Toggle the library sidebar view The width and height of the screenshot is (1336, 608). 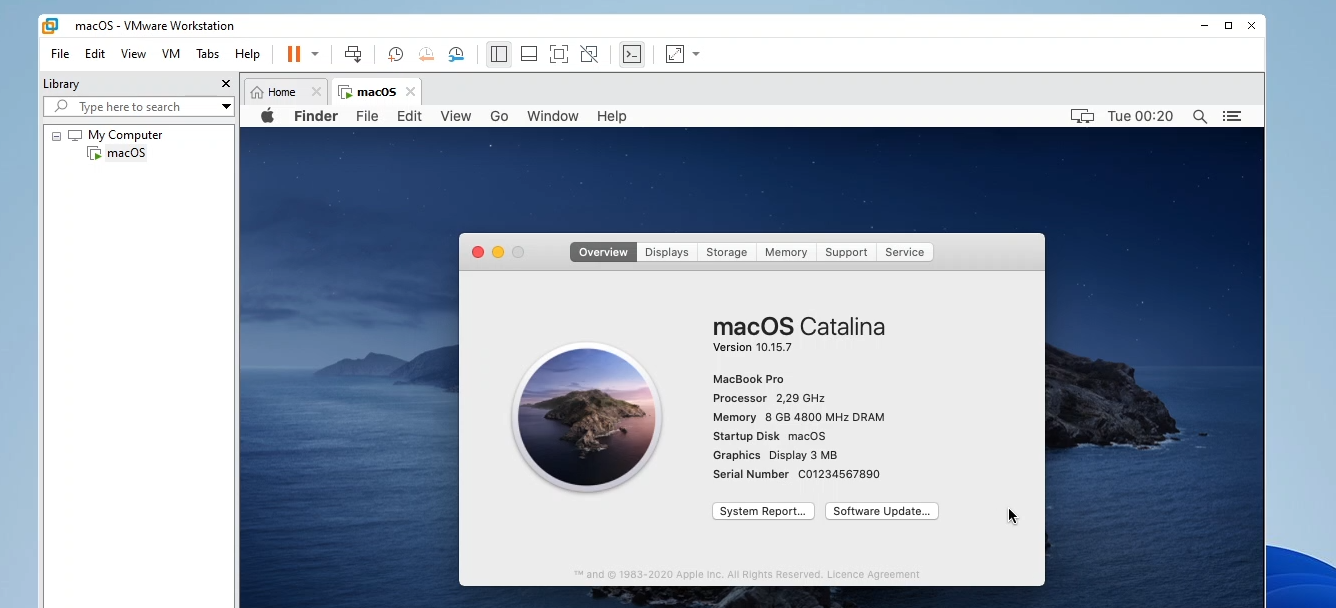pos(499,54)
